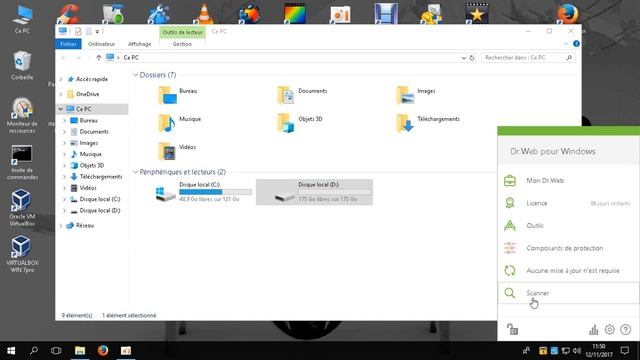The image size is (640, 360).
Task: Open the notification center icon
Action: (624, 351)
